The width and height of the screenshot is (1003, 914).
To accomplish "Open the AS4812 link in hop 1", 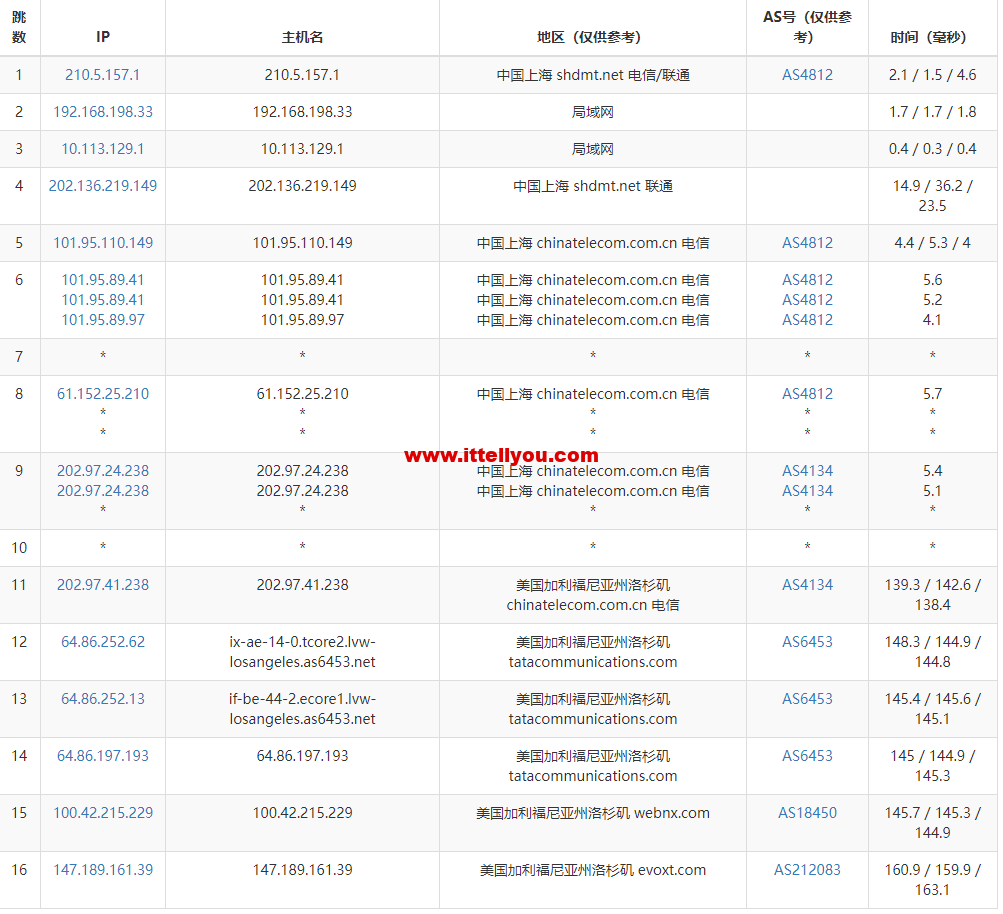I will tap(807, 75).
